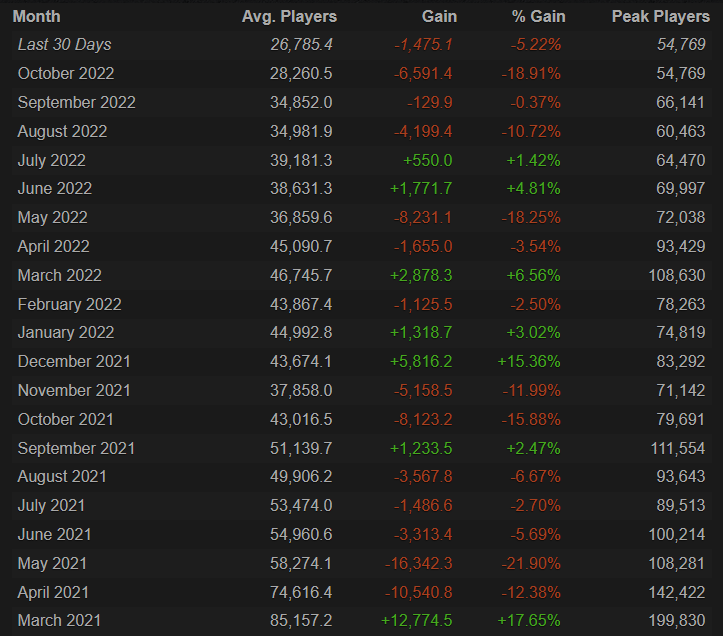The height and width of the screenshot is (636, 723).
Task: Select the November 2021 row label
Action: [74, 391]
